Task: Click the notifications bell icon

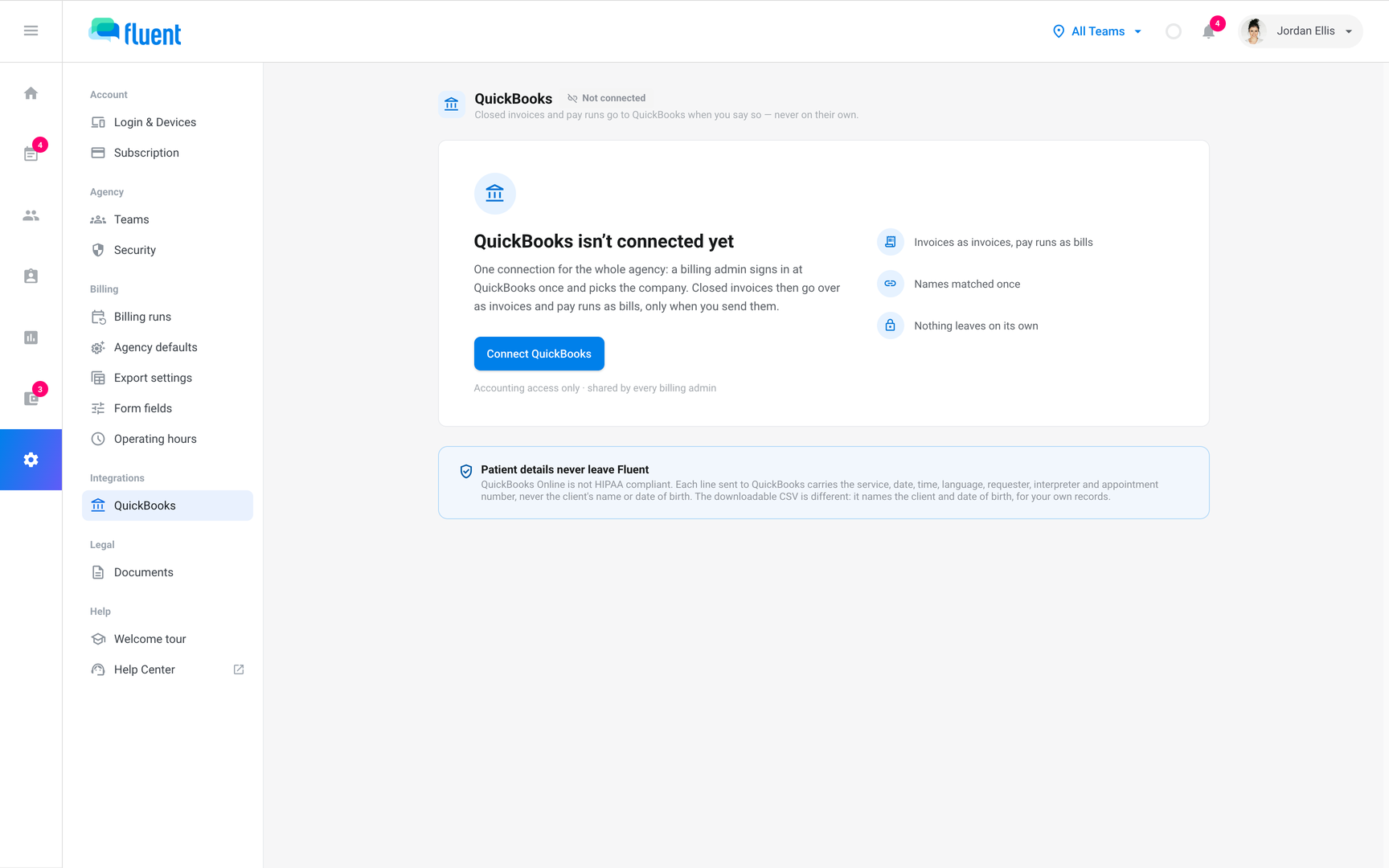Action: click(1209, 31)
